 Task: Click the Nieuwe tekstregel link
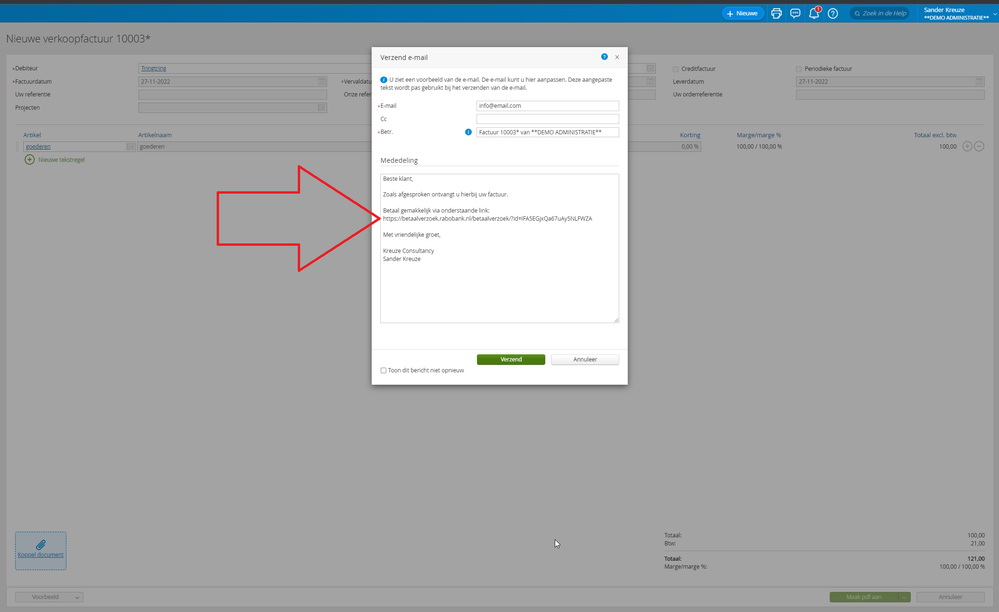(61, 160)
